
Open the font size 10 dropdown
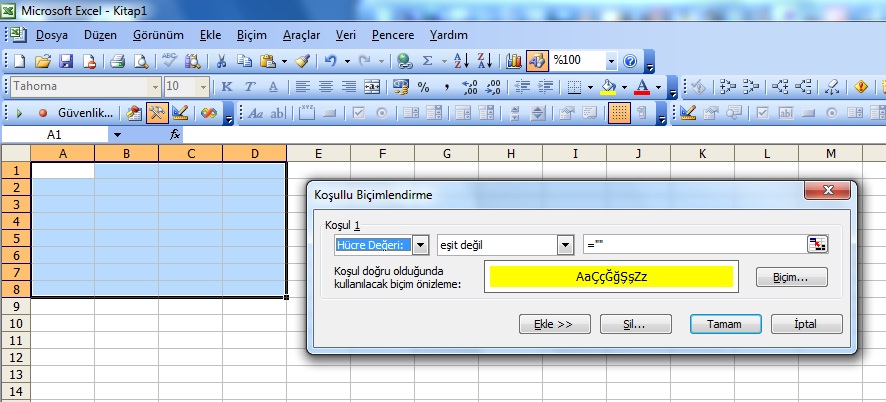[203, 87]
